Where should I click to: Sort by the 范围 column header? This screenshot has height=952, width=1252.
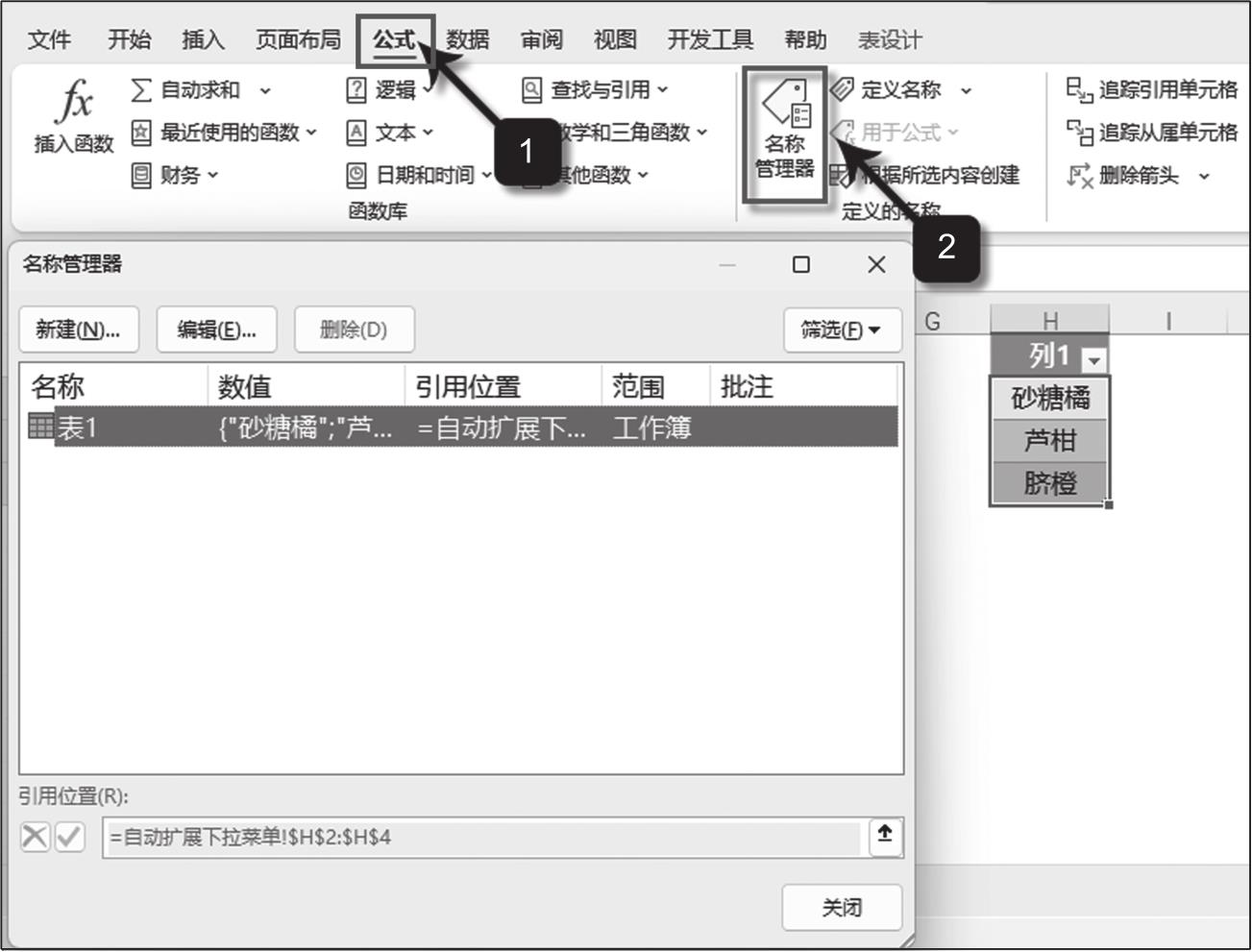coord(655,386)
